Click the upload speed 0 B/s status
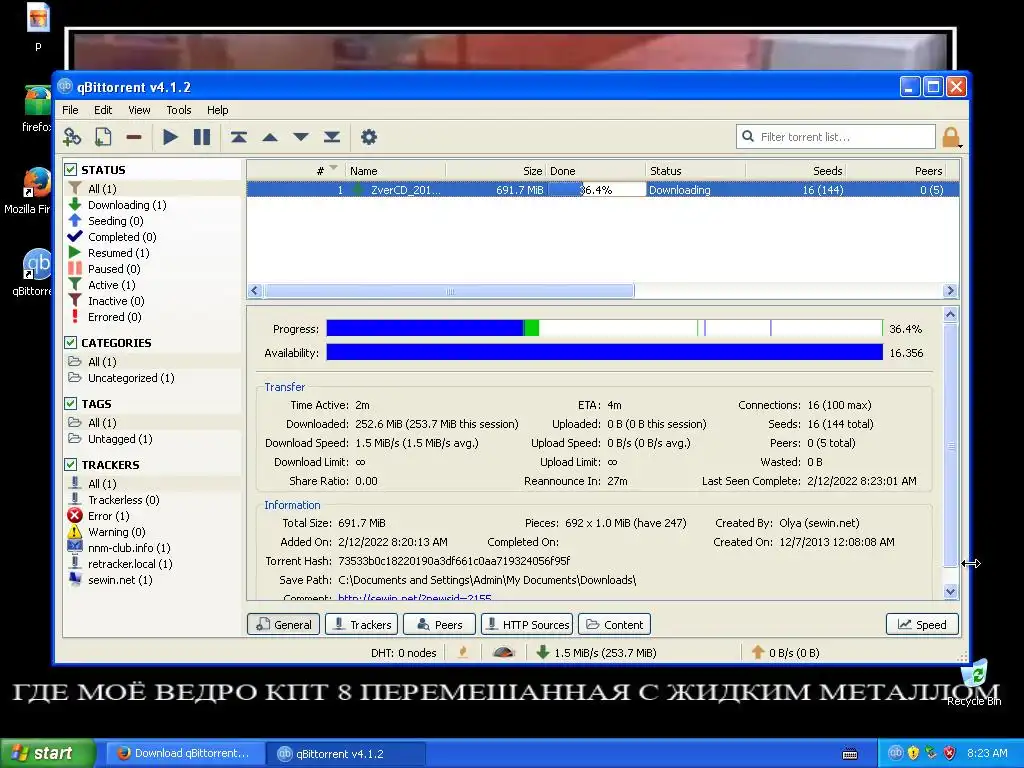This screenshot has height=768, width=1024. pos(786,652)
